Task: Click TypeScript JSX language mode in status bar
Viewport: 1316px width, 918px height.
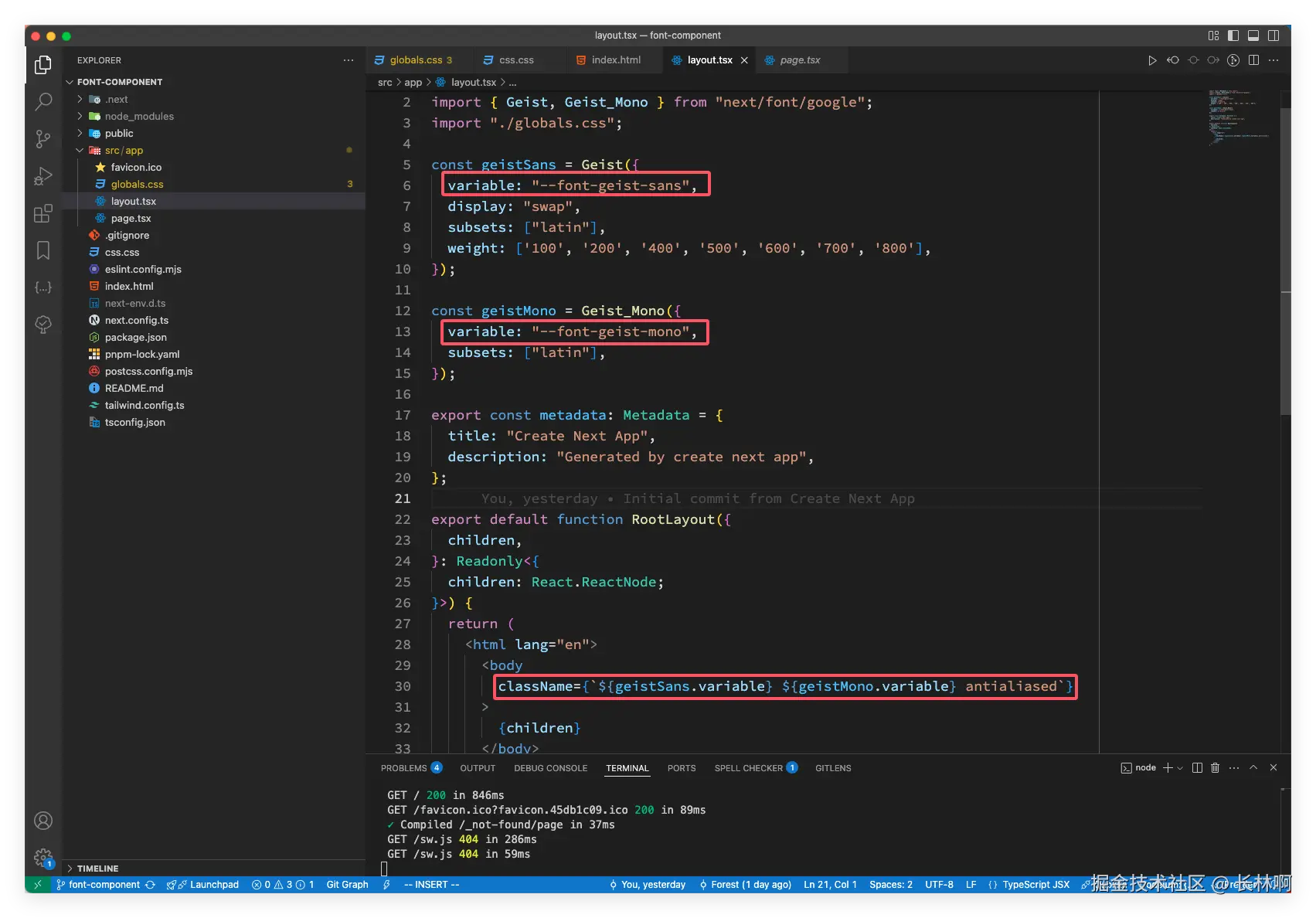Action: pyautogui.click(x=1035, y=885)
